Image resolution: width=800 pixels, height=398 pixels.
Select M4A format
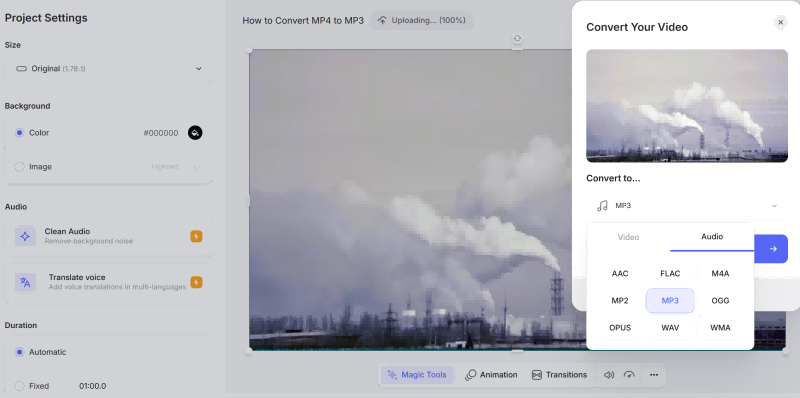pyautogui.click(x=720, y=273)
